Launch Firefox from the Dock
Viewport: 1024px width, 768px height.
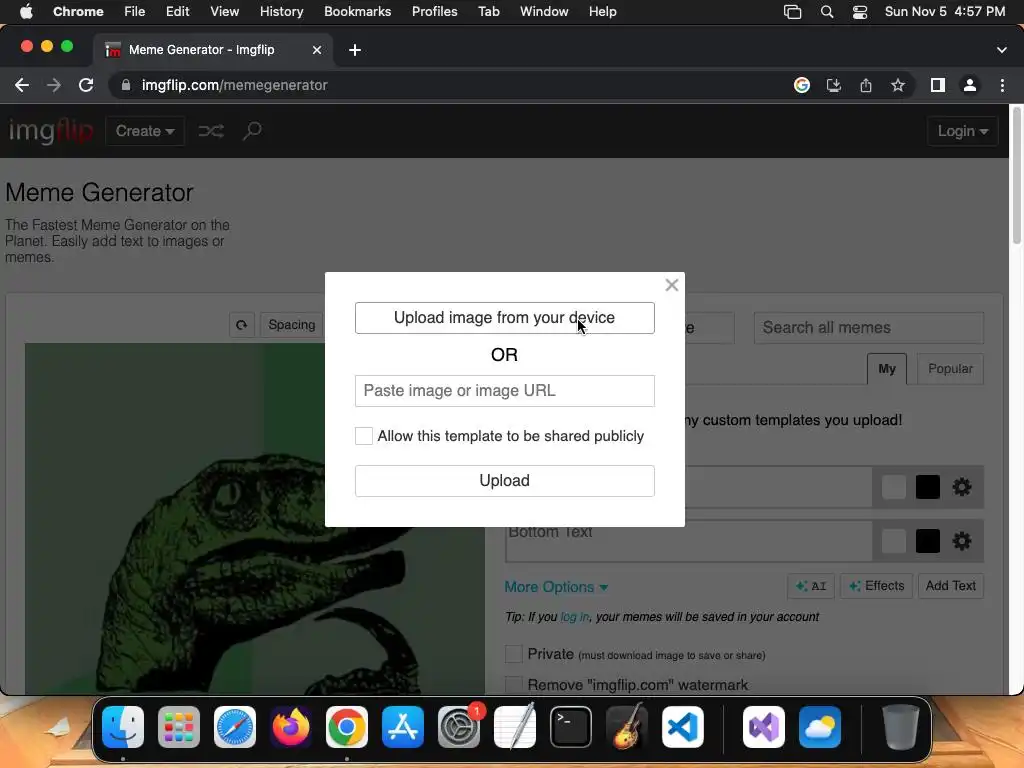tap(291, 727)
